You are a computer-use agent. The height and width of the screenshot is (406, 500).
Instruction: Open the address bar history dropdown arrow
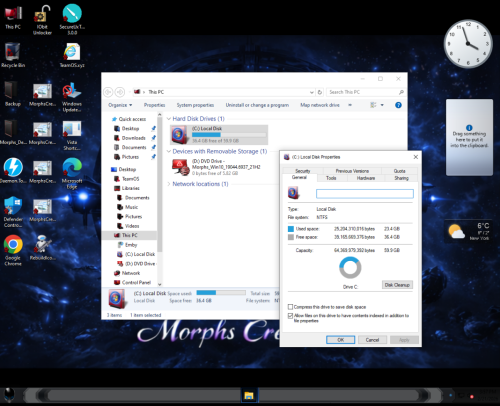[x=312, y=92]
